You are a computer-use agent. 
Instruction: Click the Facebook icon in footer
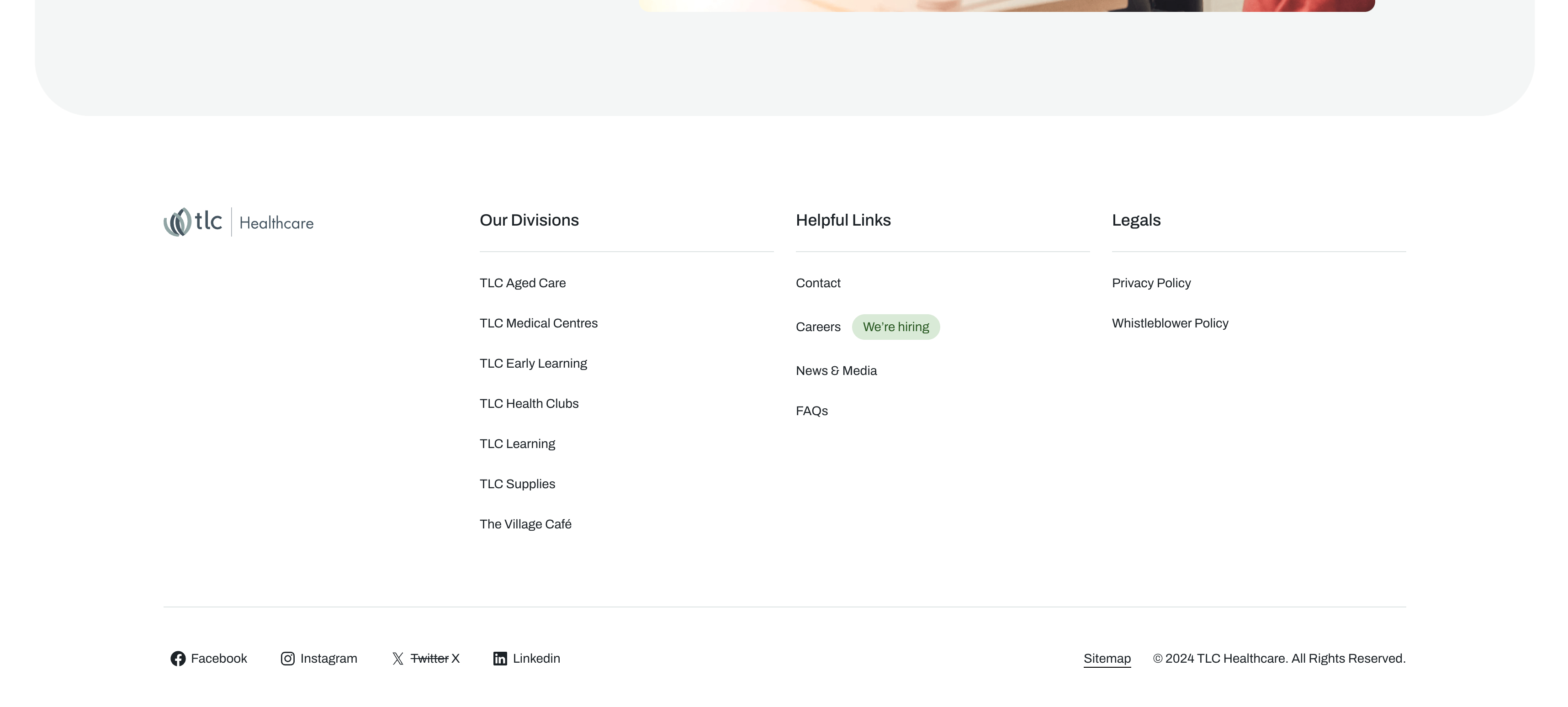(178, 659)
